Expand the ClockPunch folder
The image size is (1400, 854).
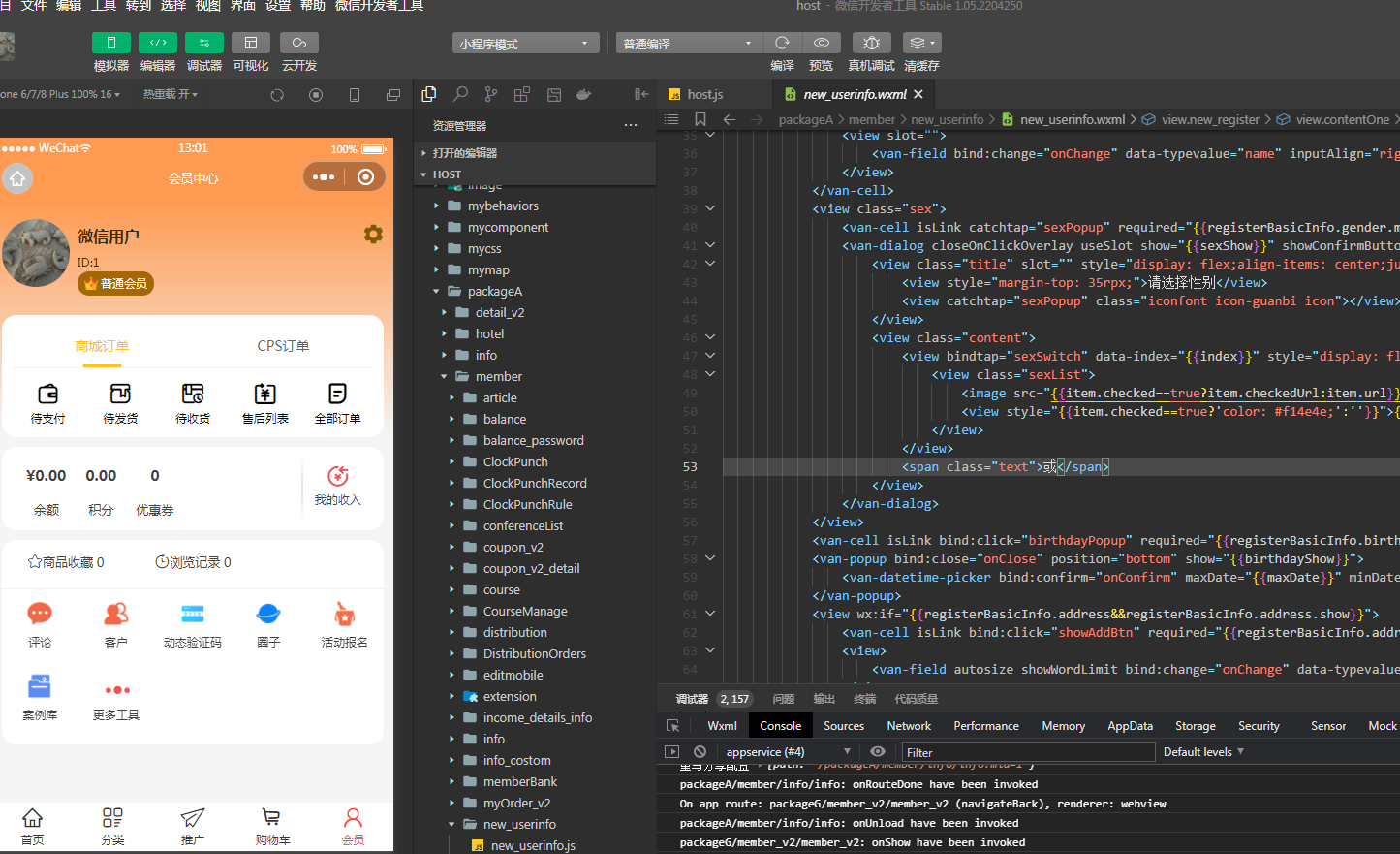(515, 461)
